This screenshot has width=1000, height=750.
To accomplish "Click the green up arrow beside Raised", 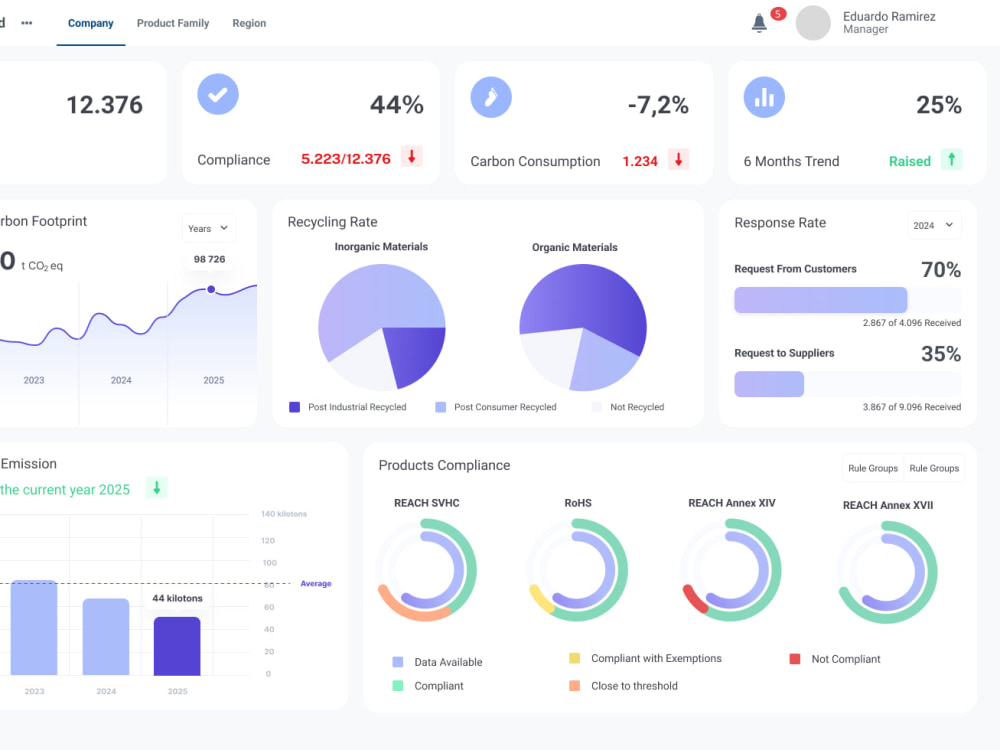I will (x=952, y=159).
